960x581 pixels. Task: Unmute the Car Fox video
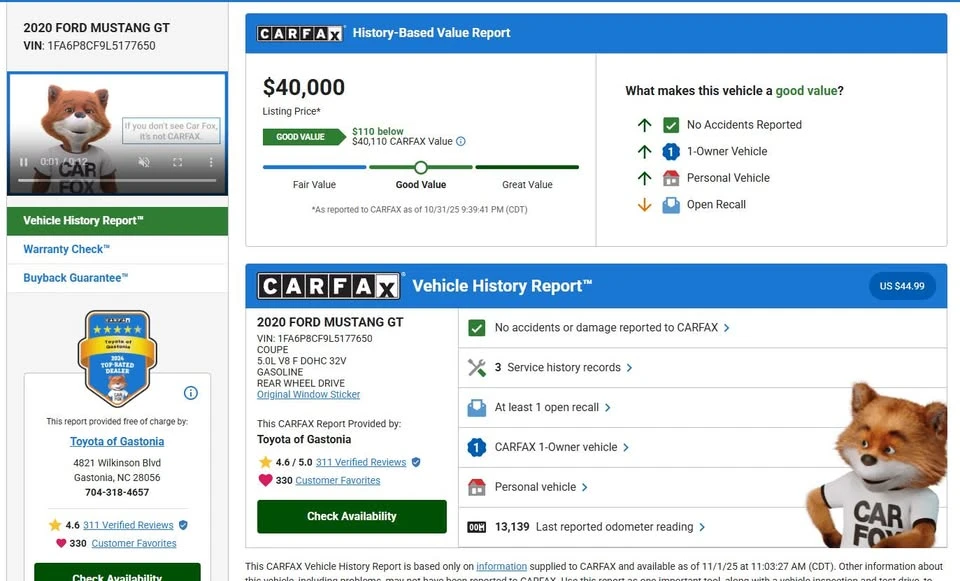[144, 162]
